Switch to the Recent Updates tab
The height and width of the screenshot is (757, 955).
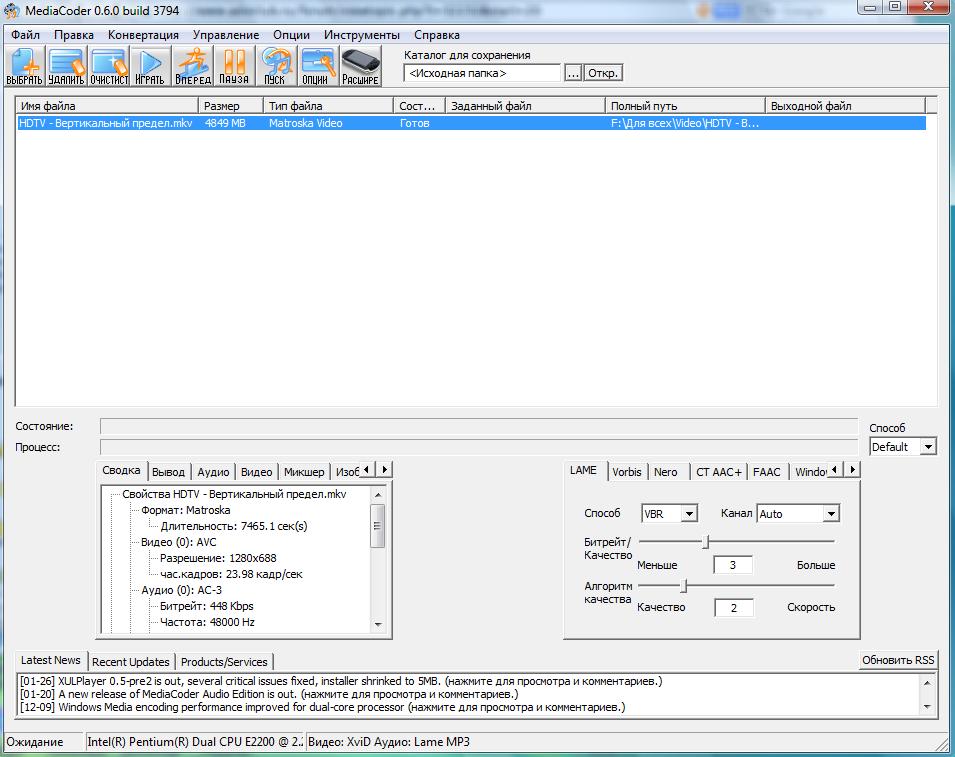point(131,662)
